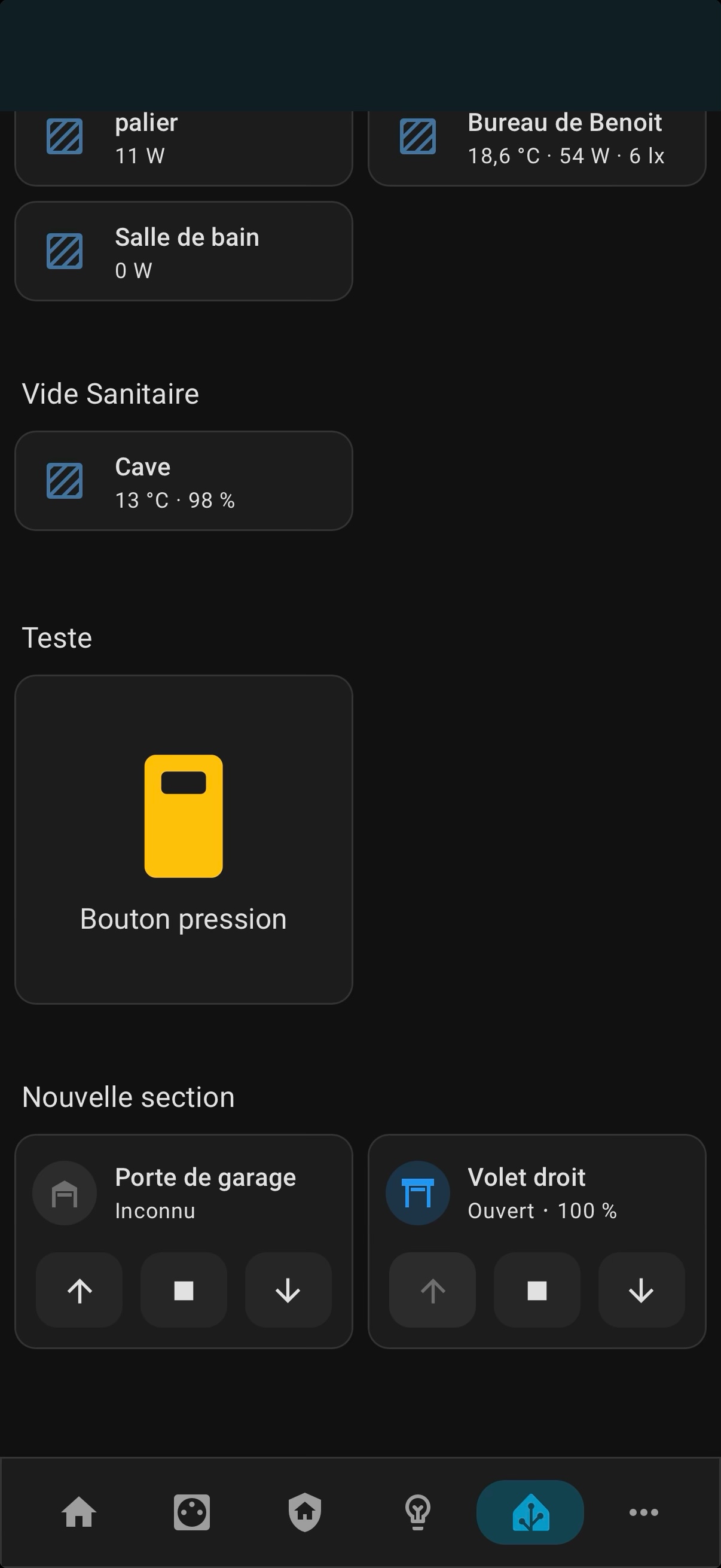This screenshot has width=721, height=1568.
Task: Select the highlighted Home Assistant tab
Action: pos(530,1512)
